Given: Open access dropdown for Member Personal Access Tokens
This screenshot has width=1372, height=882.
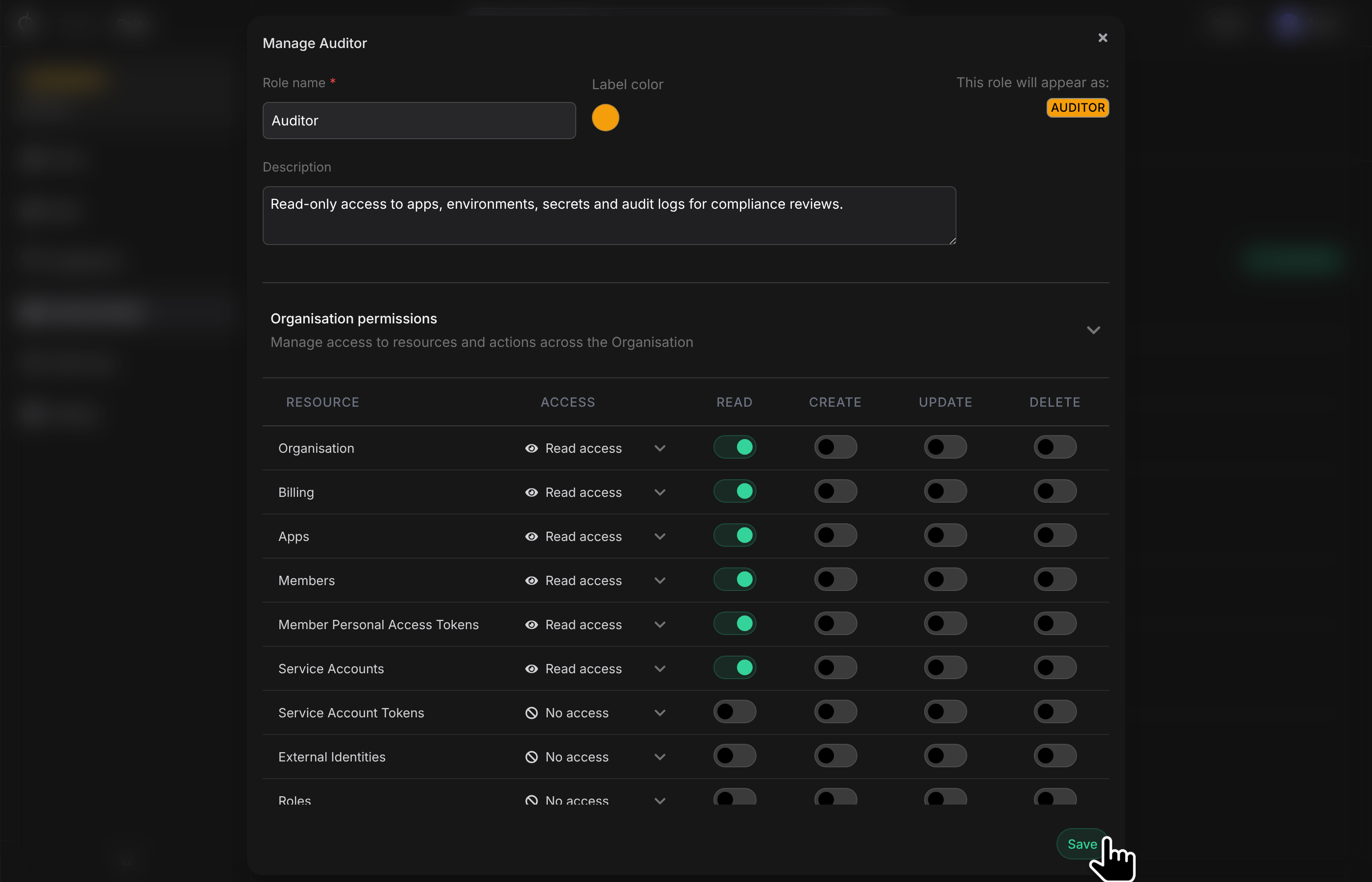Looking at the screenshot, I should click(x=660, y=625).
